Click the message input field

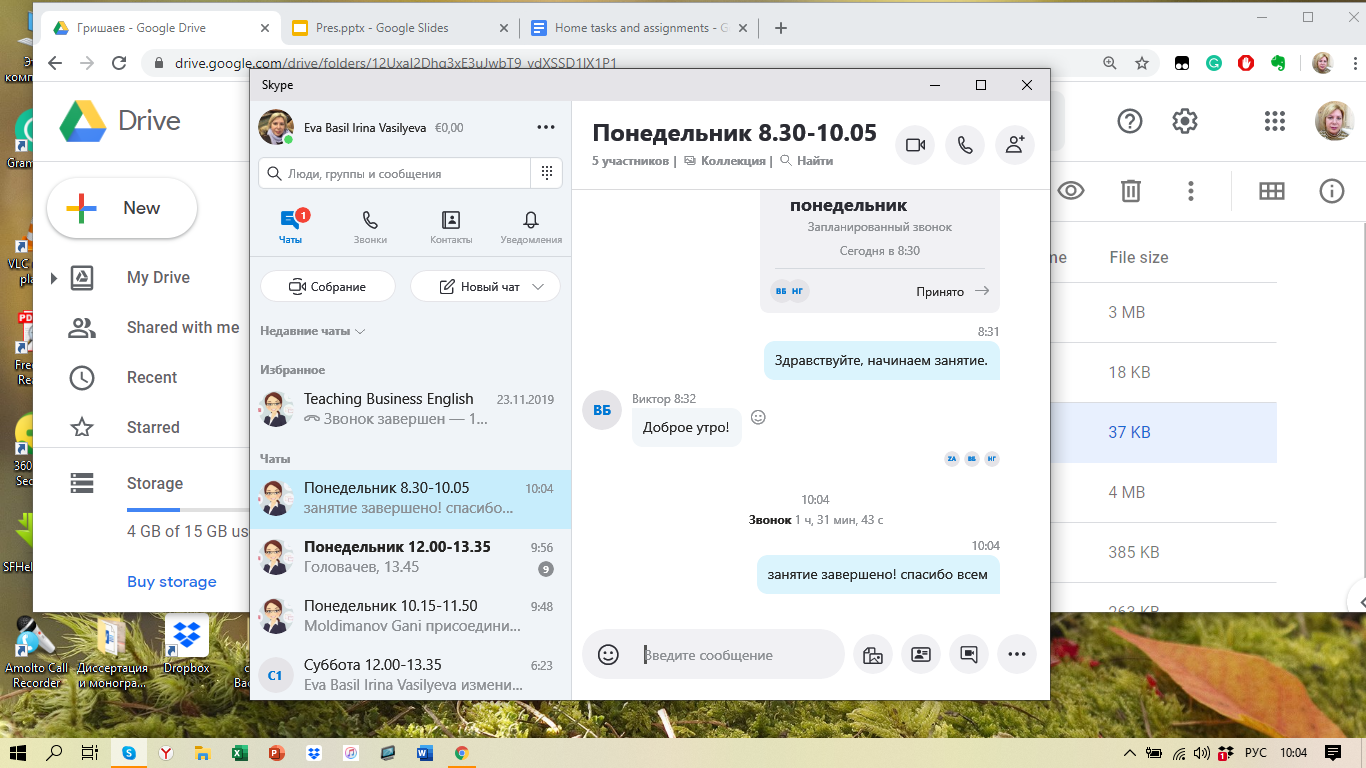click(x=740, y=655)
